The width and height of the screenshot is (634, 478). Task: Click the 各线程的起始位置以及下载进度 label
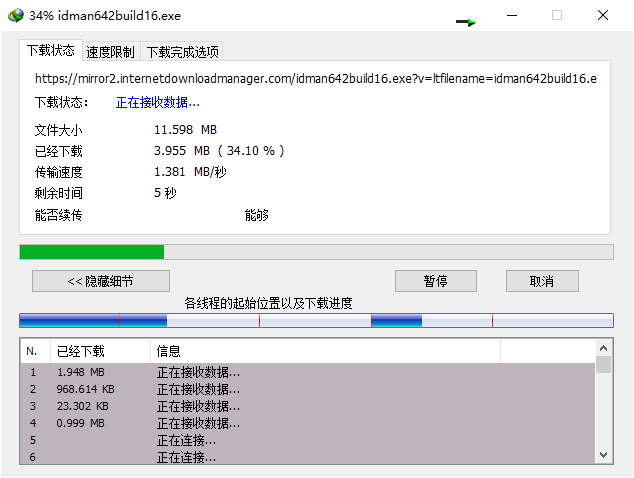coord(268,303)
